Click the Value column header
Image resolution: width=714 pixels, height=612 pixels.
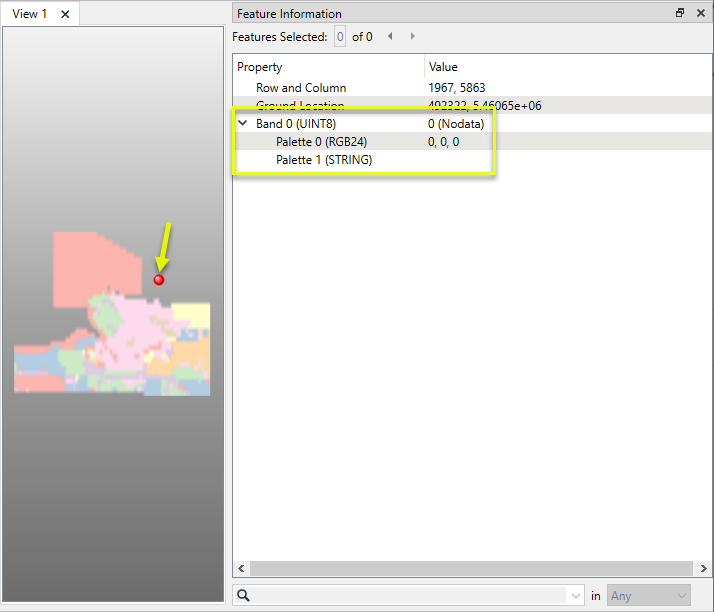click(560, 67)
